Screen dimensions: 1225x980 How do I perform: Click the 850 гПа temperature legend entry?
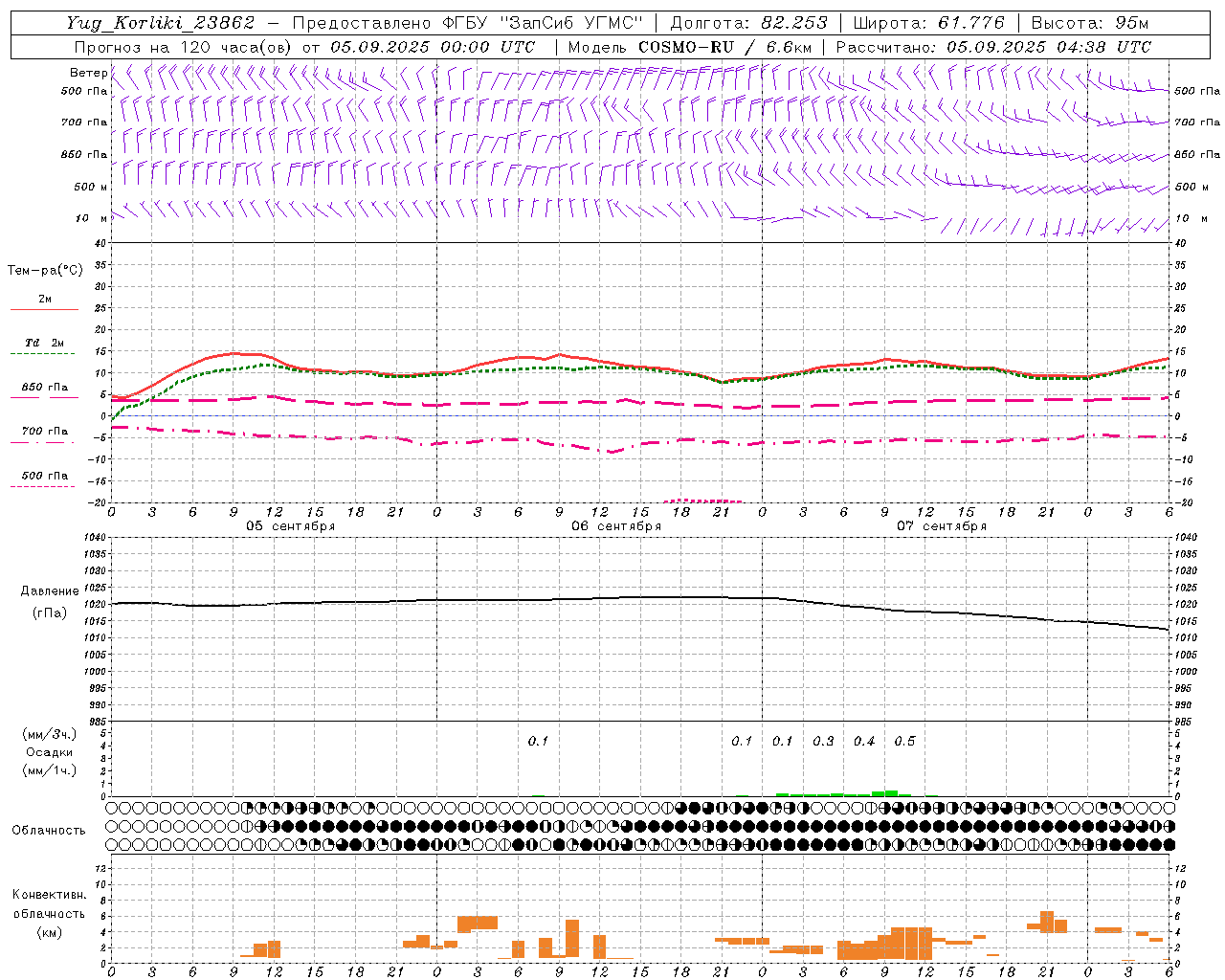coord(45,388)
